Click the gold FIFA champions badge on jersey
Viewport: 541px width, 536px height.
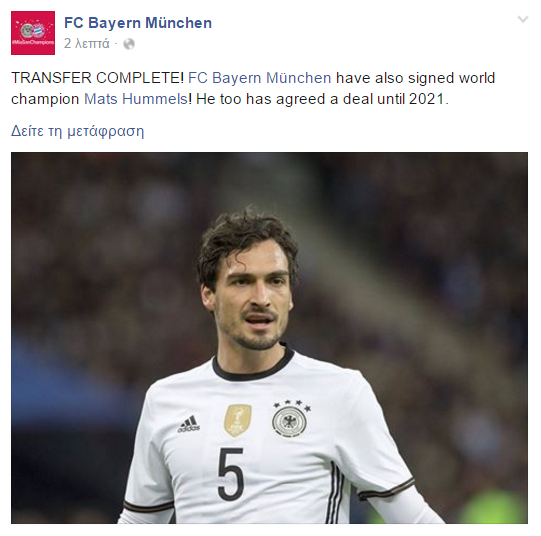click(x=237, y=420)
